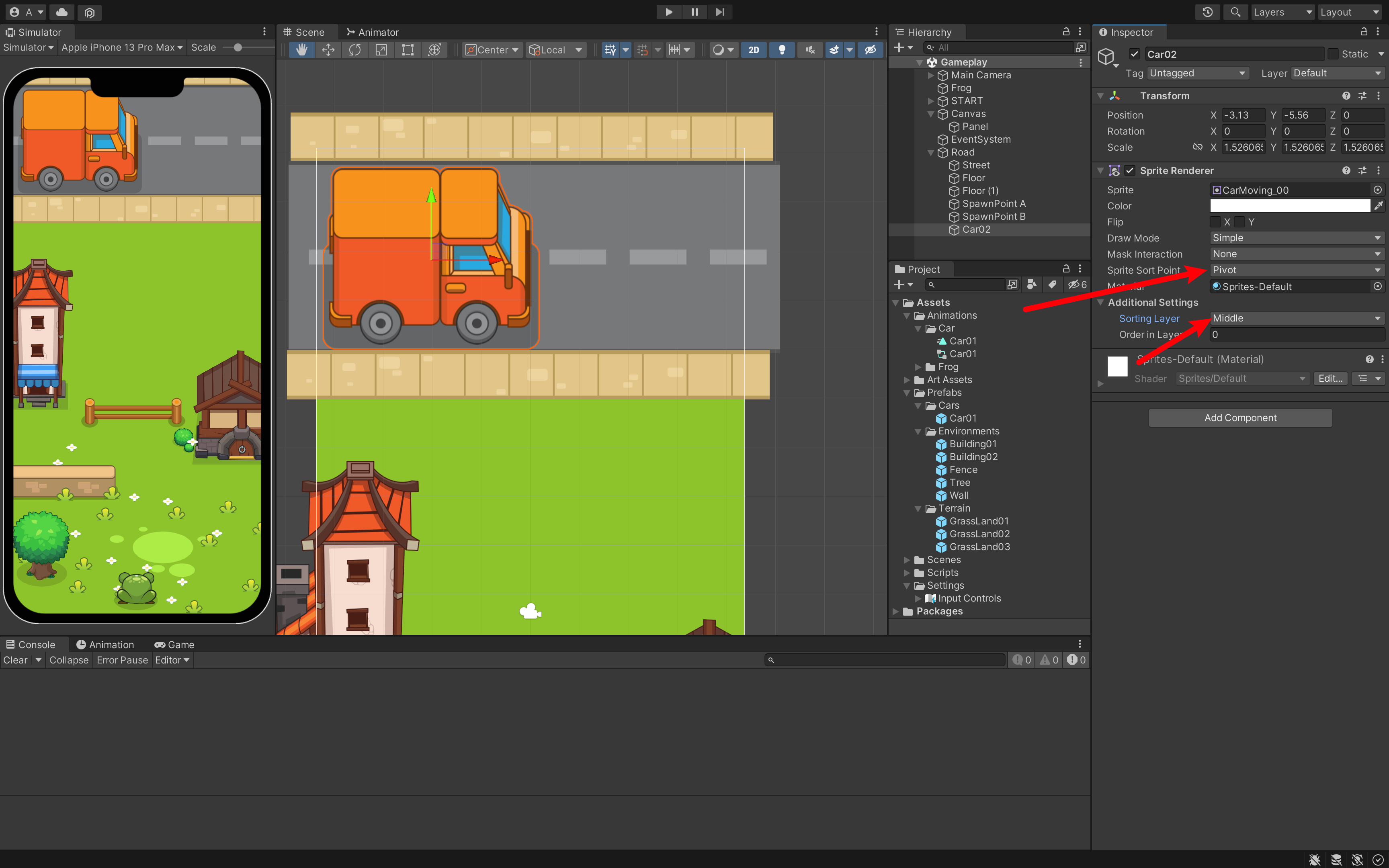1389x868 pixels.
Task: Open the Layout dropdown button
Action: click(x=1349, y=12)
